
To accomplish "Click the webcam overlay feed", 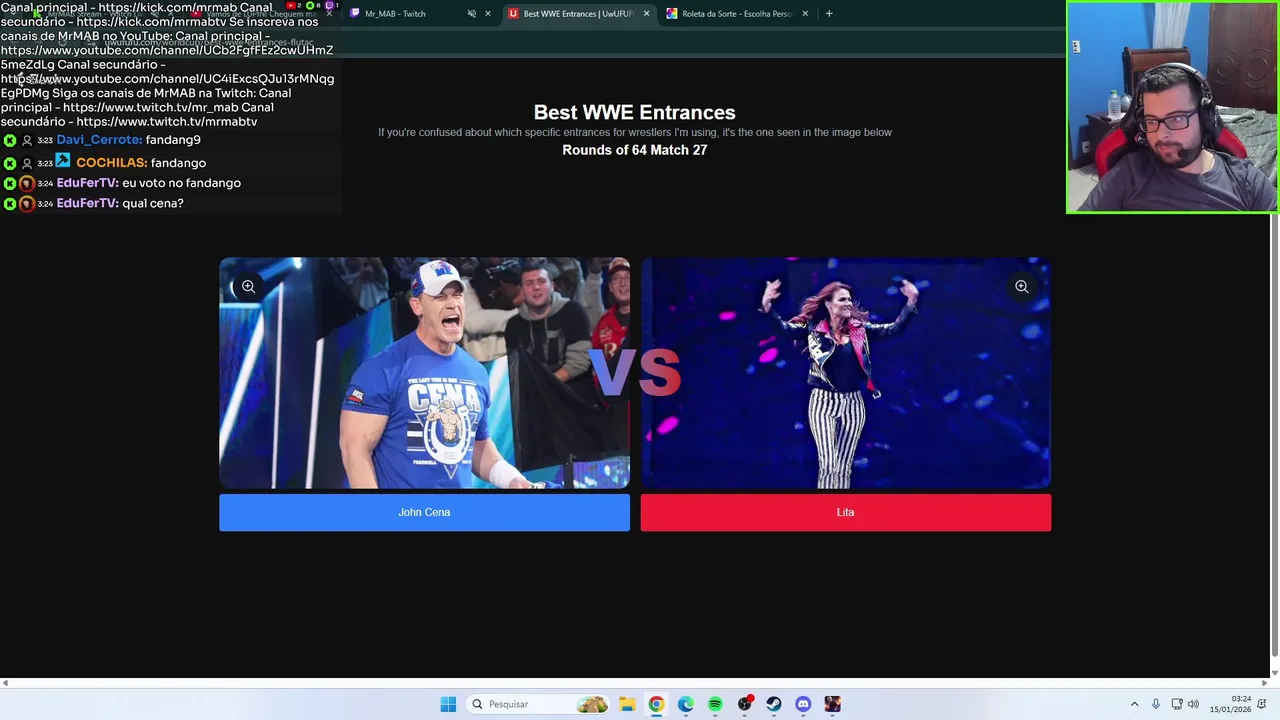I will [1172, 107].
